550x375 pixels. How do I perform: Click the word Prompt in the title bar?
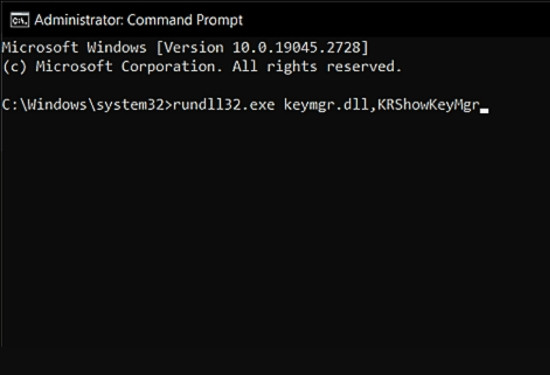point(219,21)
